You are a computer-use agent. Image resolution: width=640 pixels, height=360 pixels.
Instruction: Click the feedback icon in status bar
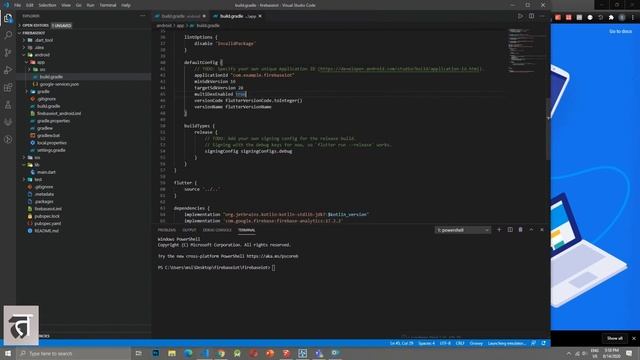click(533, 343)
